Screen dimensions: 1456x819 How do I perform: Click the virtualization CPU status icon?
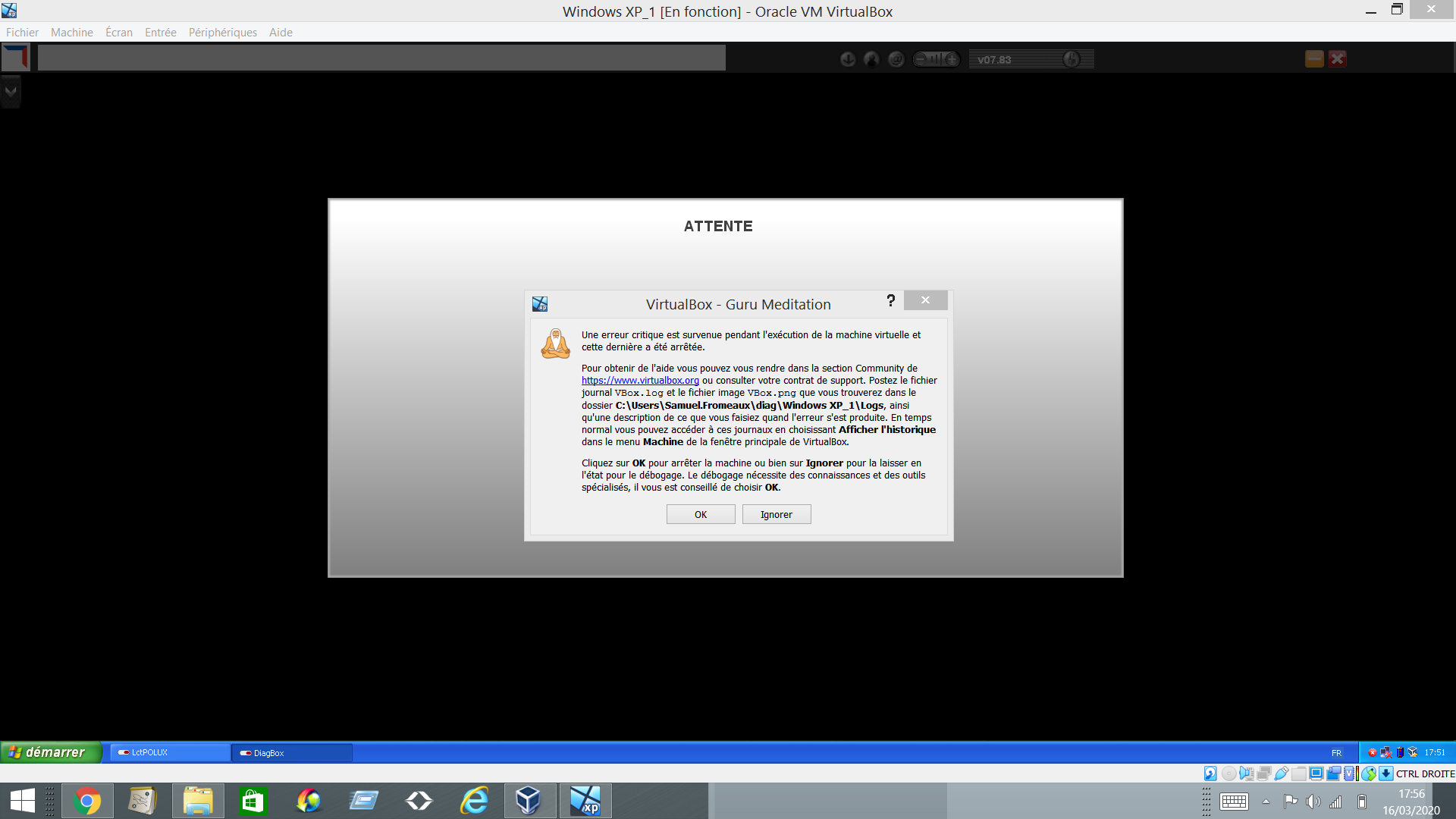click(x=1351, y=773)
